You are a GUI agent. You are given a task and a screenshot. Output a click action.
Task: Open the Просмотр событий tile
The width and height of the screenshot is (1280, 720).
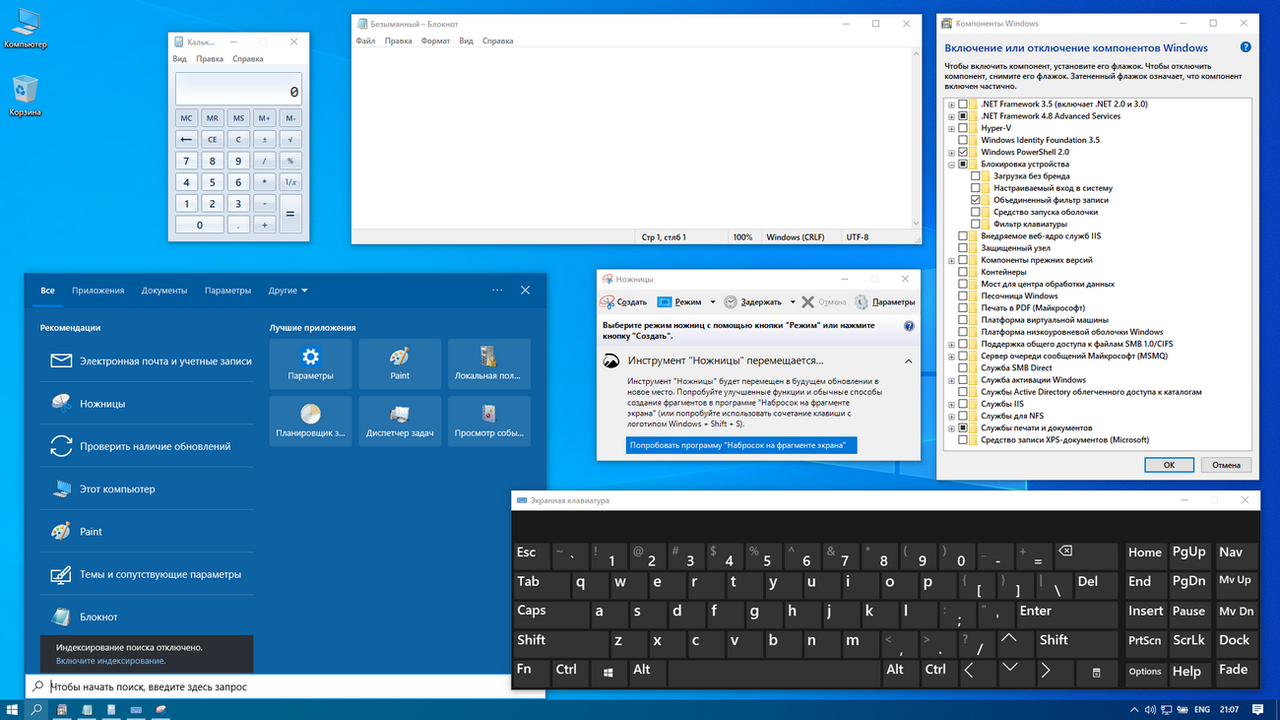pyautogui.click(x=489, y=421)
